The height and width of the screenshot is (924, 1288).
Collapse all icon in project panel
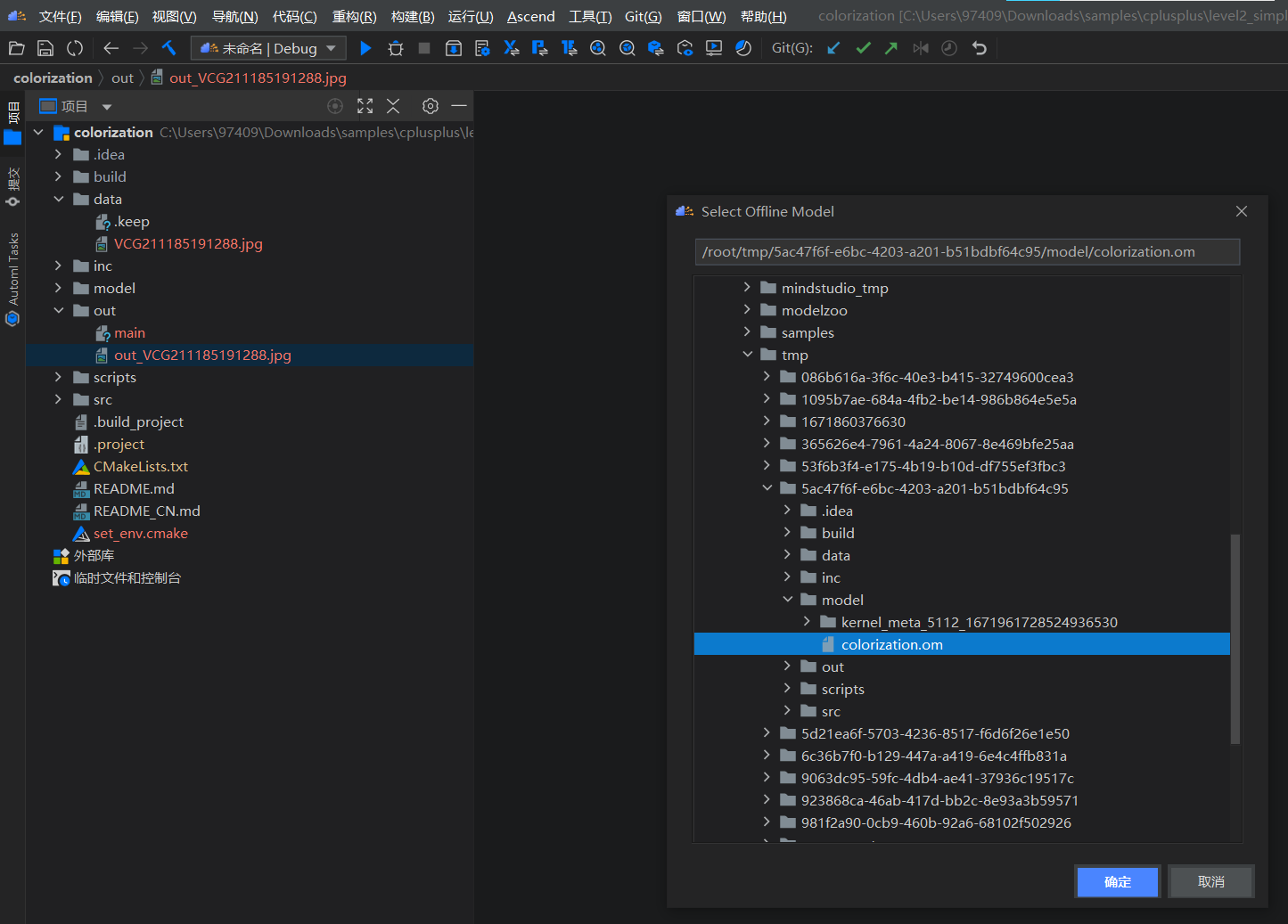[x=393, y=106]
